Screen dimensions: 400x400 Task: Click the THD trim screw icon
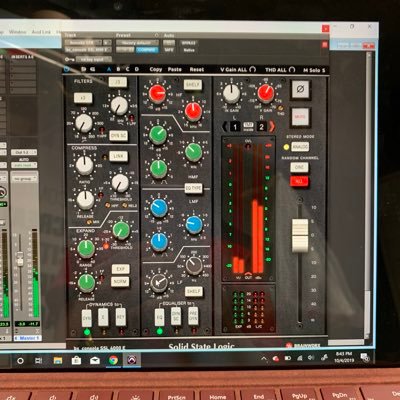[x=280, y=108]
